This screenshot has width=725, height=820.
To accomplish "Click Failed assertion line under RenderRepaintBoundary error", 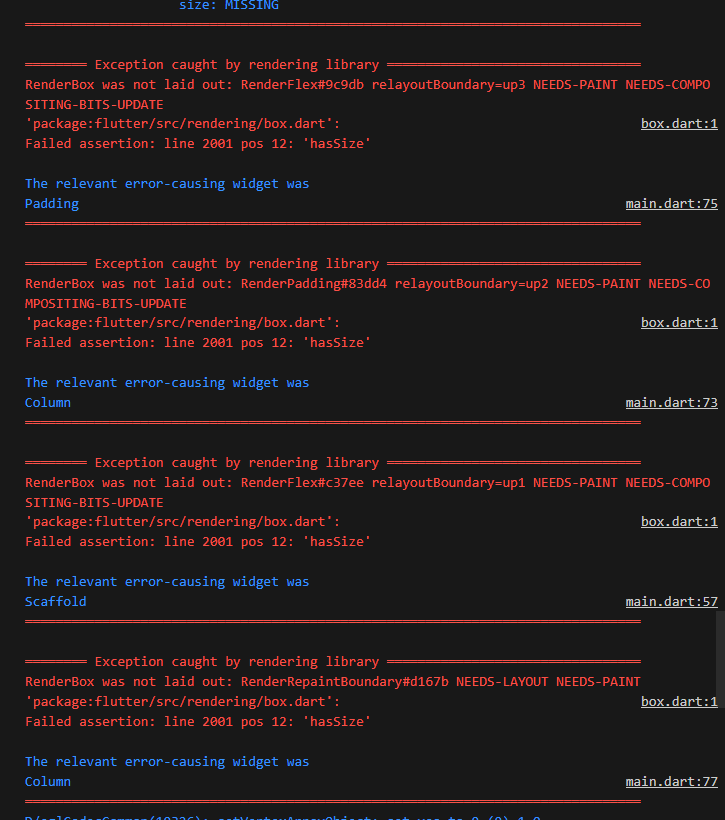I will pos(198,721).
